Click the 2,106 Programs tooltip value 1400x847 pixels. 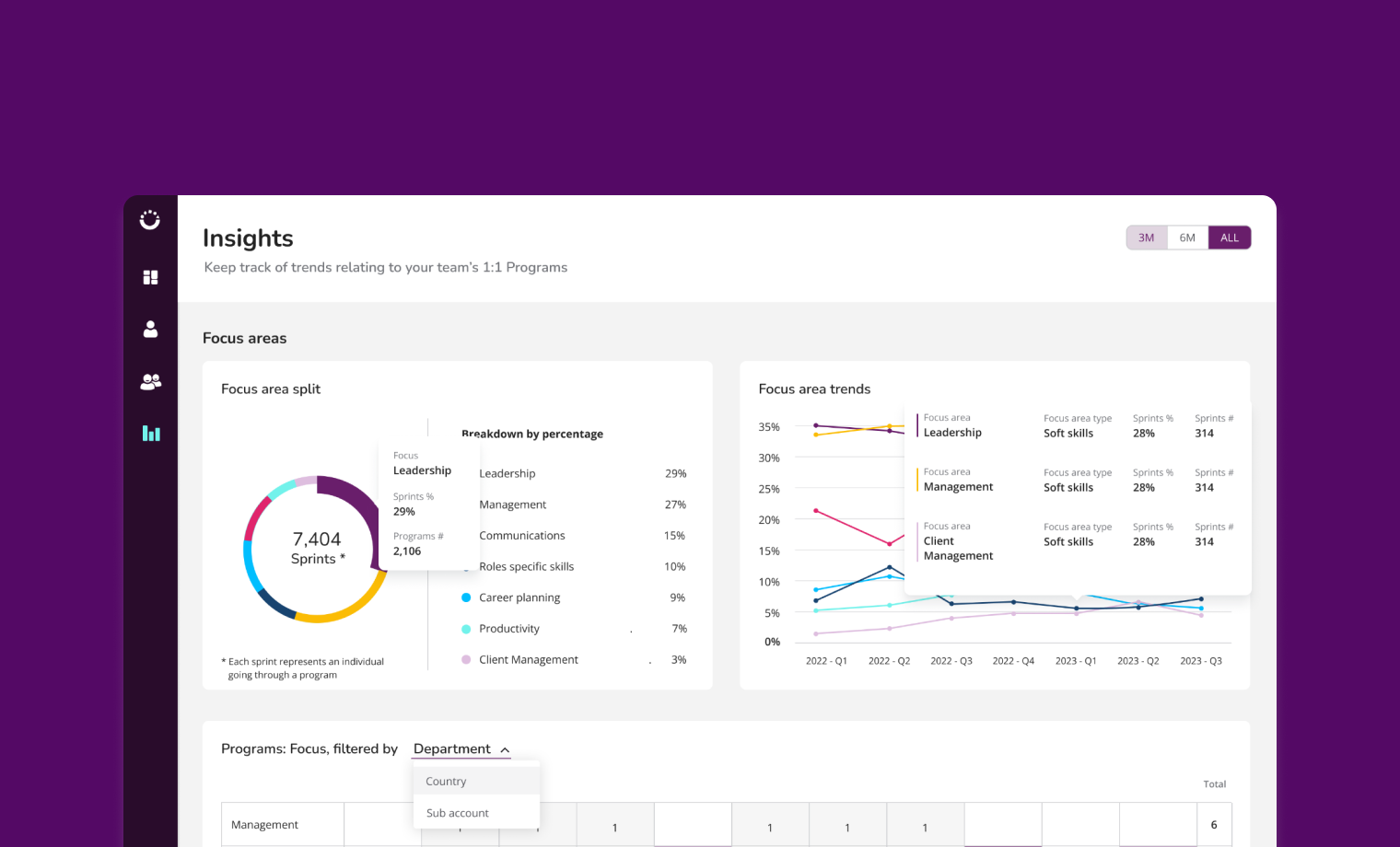click(407, 551)
